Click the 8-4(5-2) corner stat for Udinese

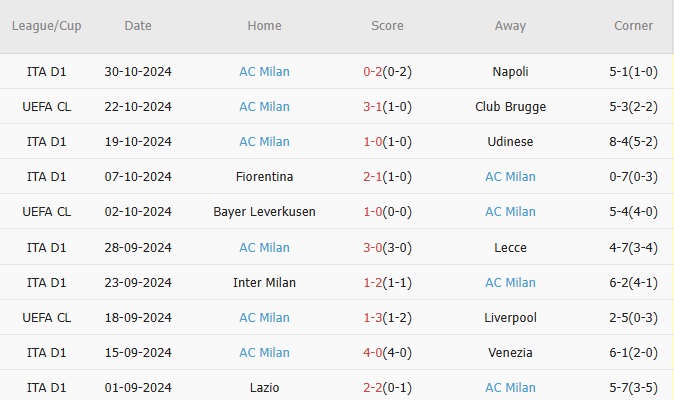[633, 142]
